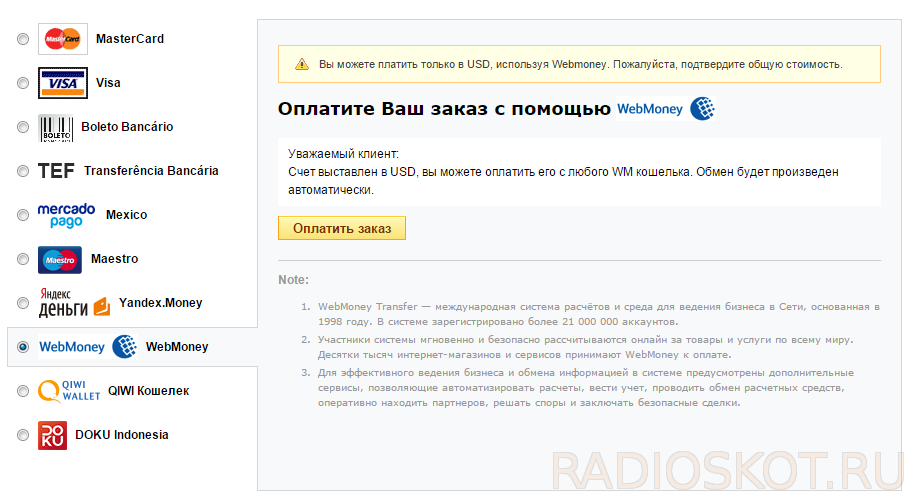Click note 3 starting Для эффективного ведения
Image resolution: width=916 pixels, height=500 pixels.
coord(586,388)
